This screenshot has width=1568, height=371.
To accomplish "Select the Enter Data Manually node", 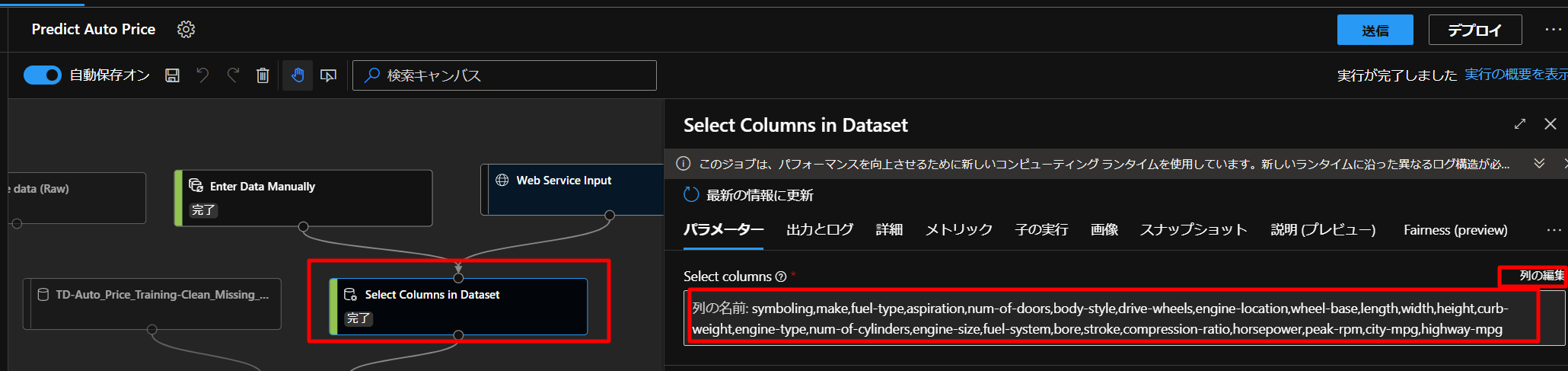I will coord(303,197).
